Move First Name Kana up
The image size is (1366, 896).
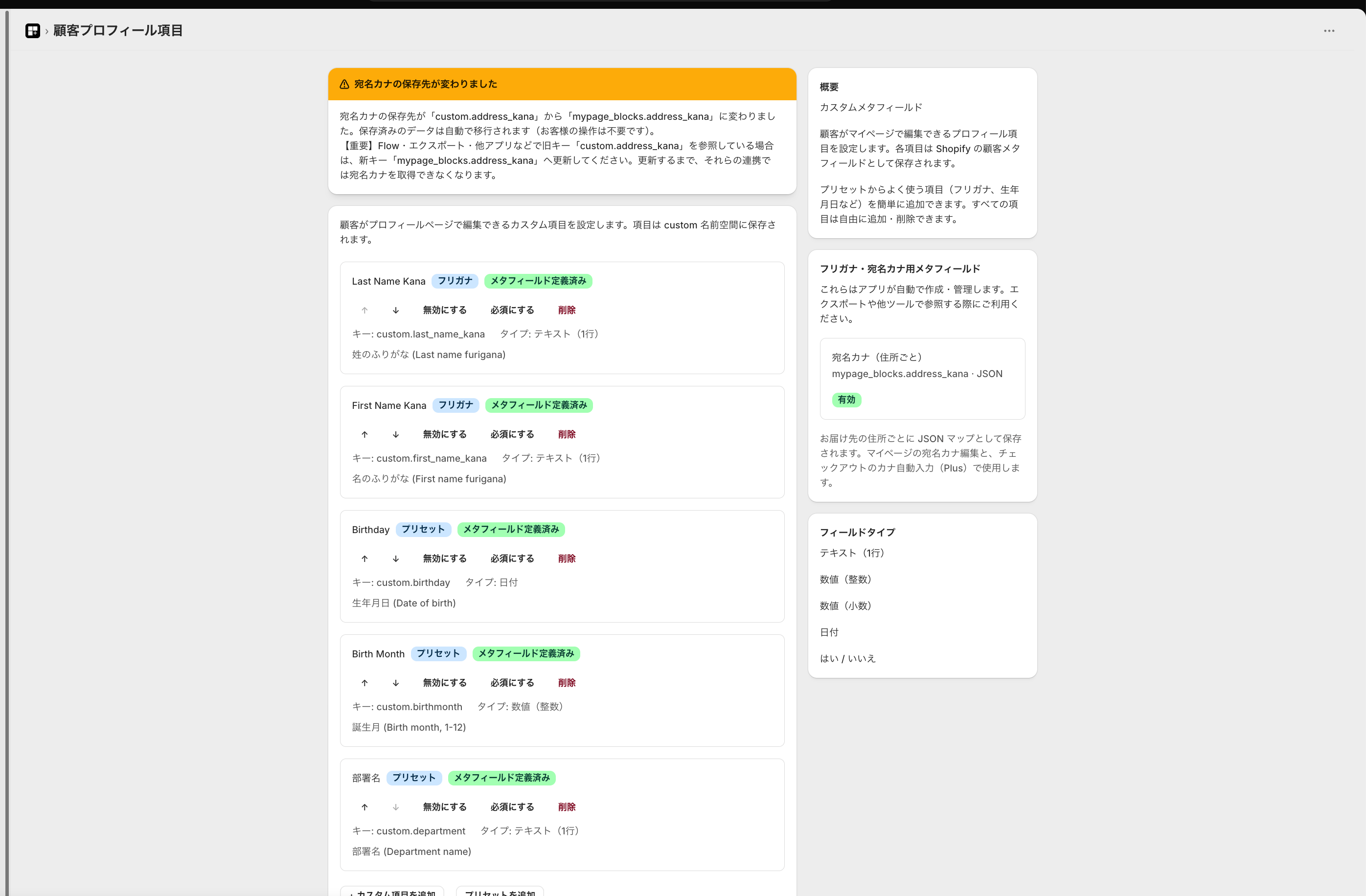364,434
